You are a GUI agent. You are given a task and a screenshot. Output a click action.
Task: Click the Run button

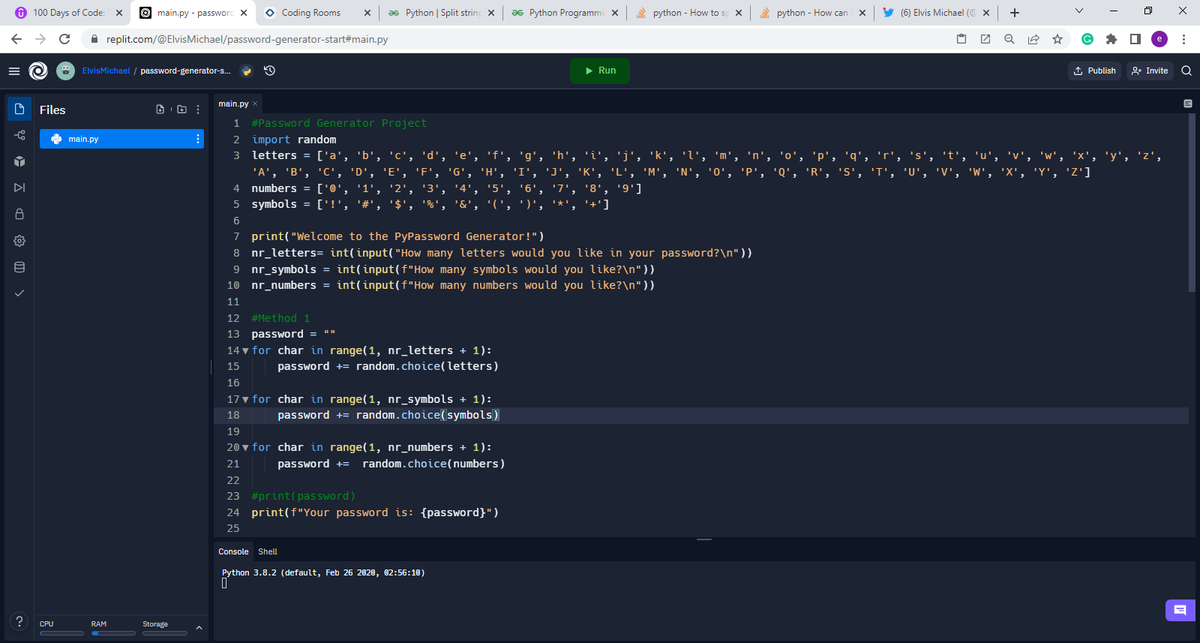(x=599, y=70)
